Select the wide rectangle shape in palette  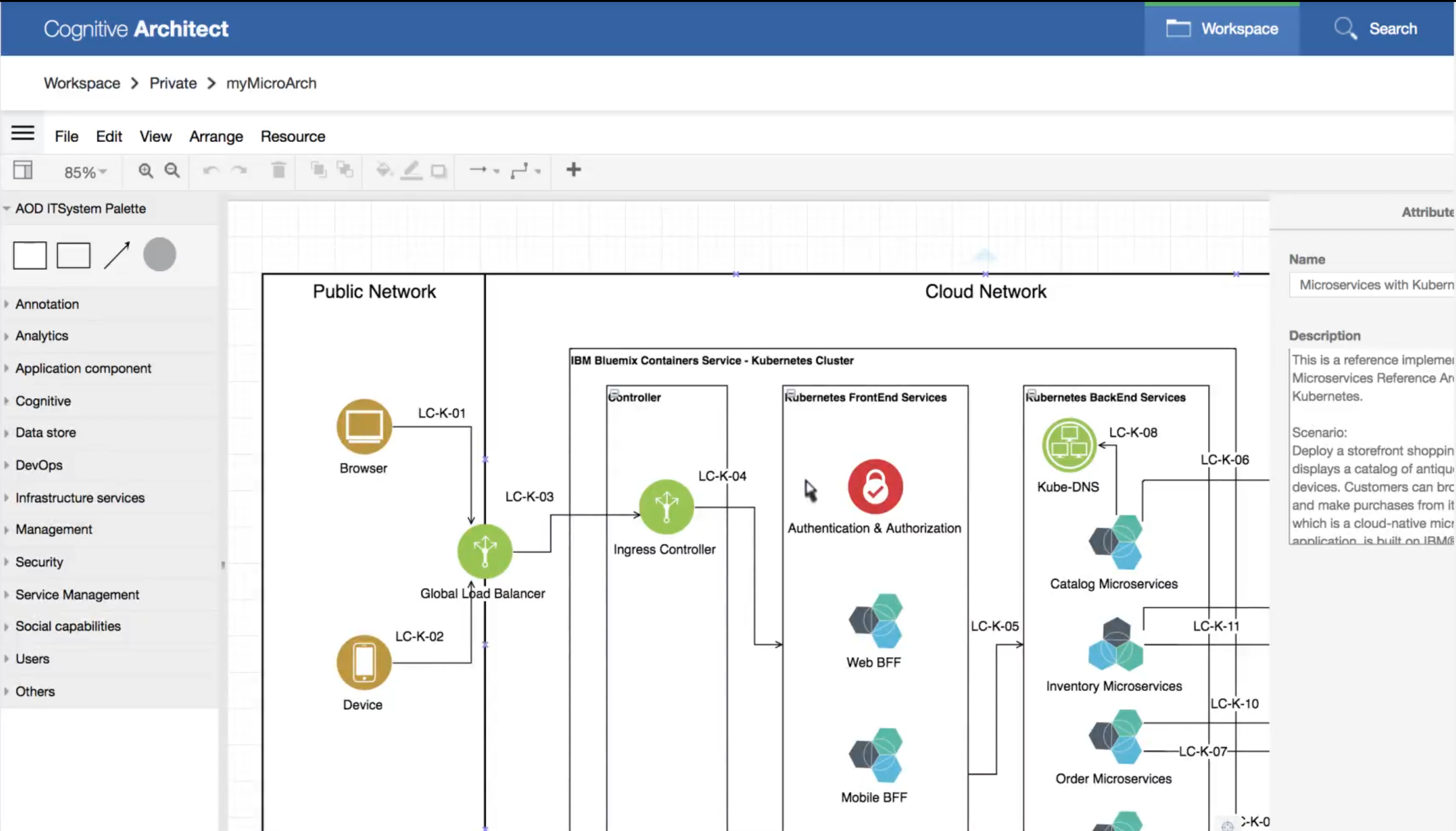coord(74,255)
